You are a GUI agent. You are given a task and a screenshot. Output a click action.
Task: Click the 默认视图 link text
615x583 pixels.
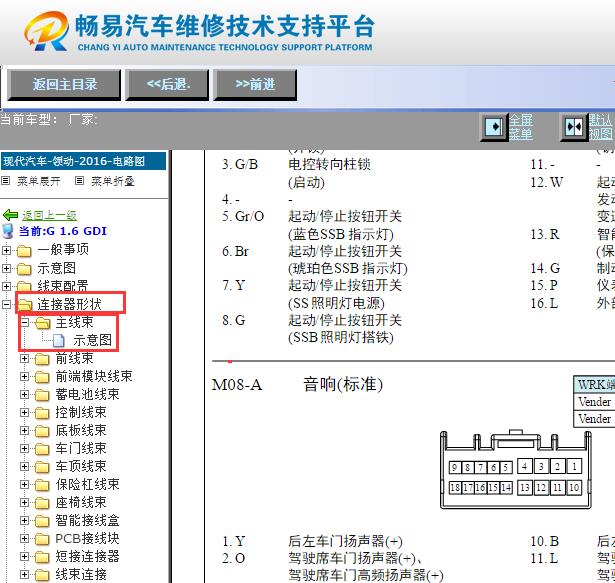(x=601, y=127)
